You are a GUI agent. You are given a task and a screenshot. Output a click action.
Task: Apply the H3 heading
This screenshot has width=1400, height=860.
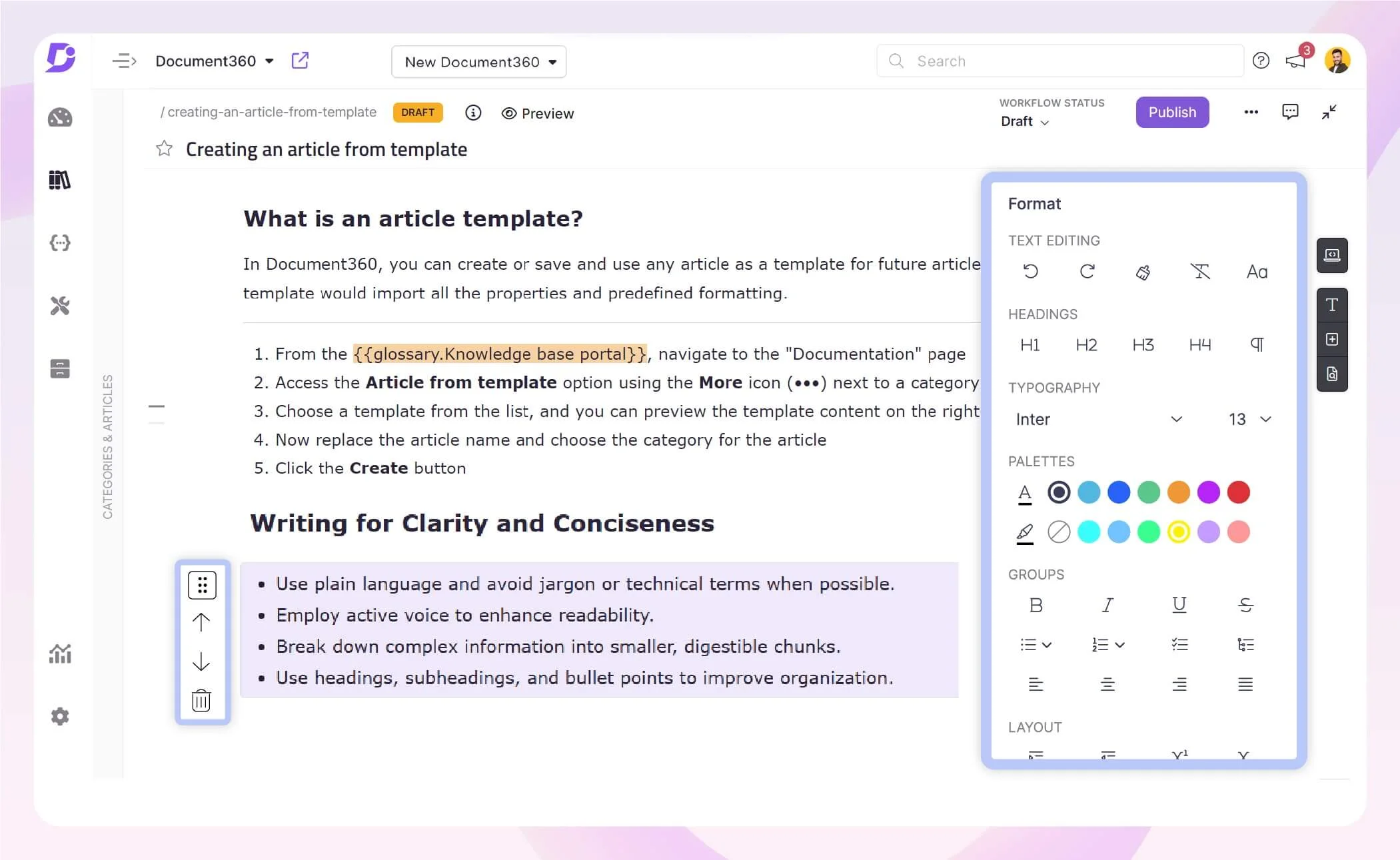click(x=1143, y=345)
